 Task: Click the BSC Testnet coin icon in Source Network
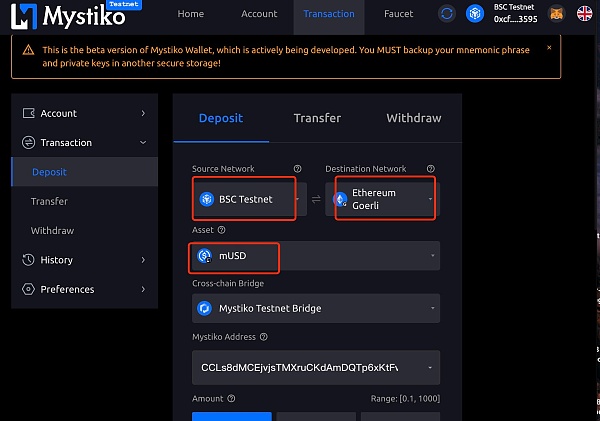[x=207, y=199]
